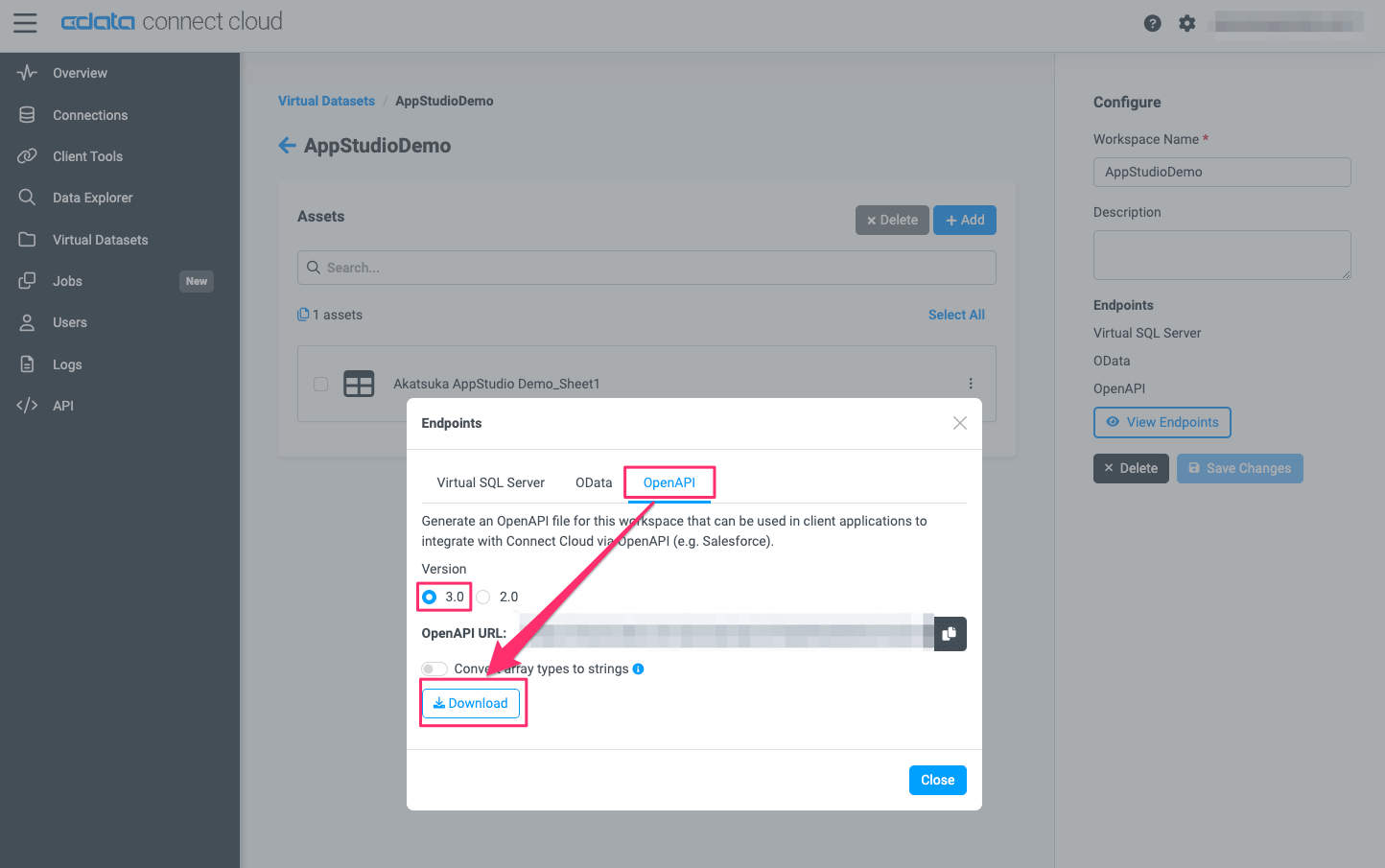Click the back arrow beside AppStudioDemo

coord(287,146)
